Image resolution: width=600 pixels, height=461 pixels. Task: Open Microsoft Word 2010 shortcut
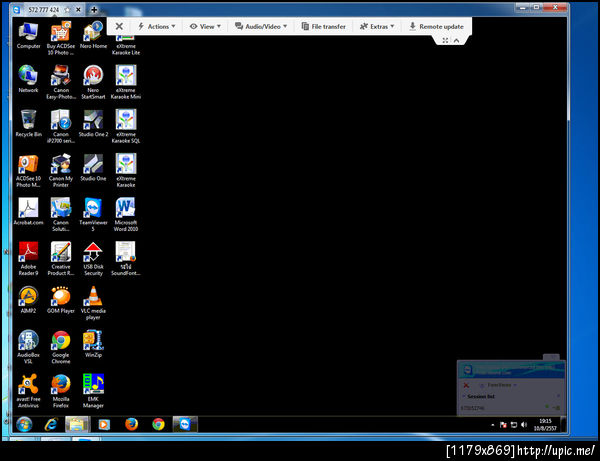126,214
